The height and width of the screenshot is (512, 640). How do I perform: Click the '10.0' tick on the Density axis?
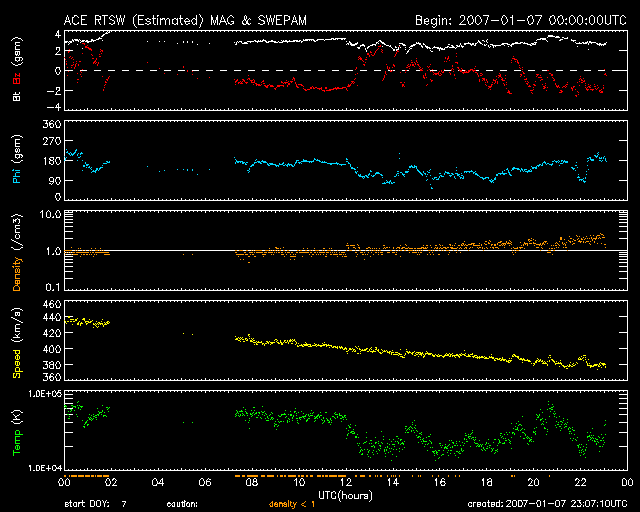50,214
